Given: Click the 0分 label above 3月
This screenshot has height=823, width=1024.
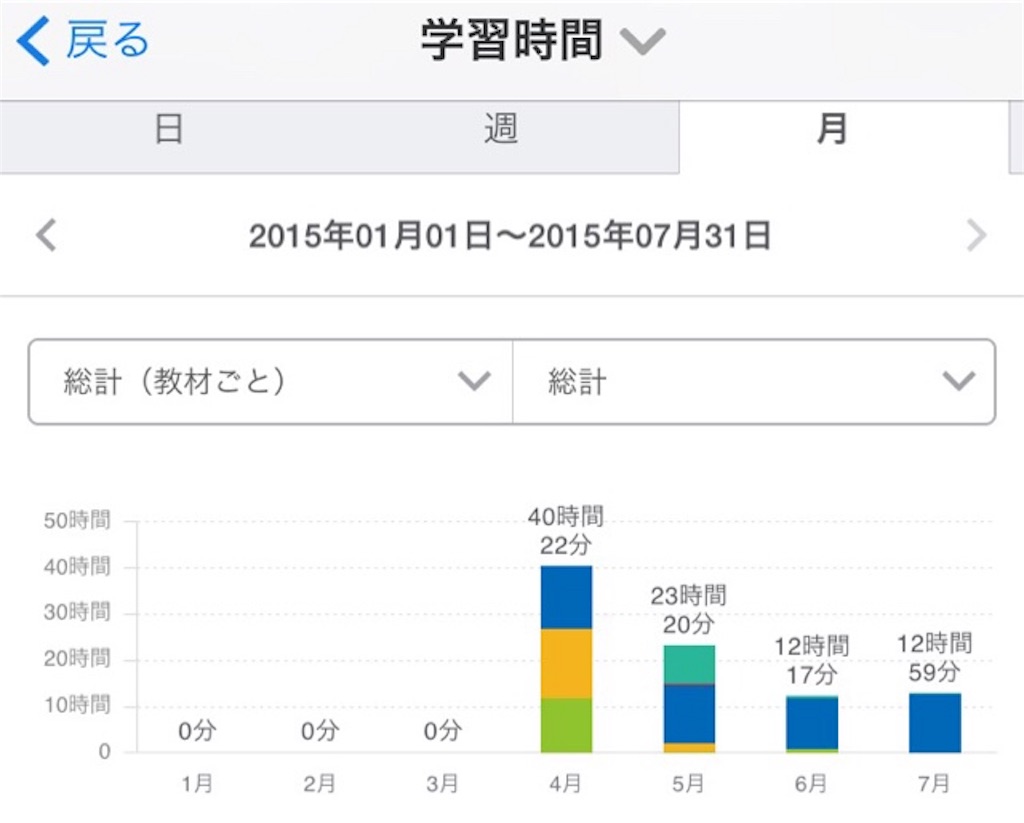Looking at the screenshot, I should (443, 730).
